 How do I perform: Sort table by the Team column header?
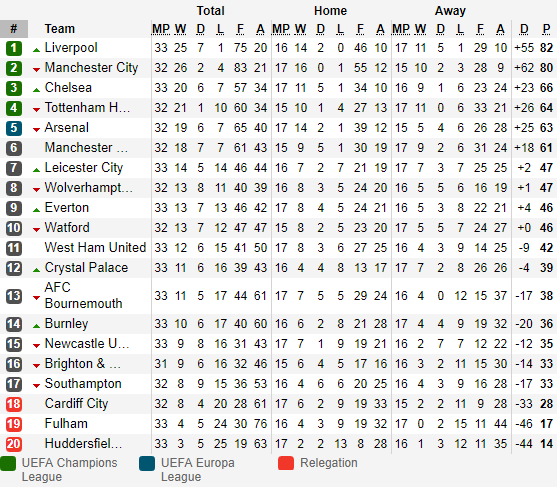coord(60,29)
